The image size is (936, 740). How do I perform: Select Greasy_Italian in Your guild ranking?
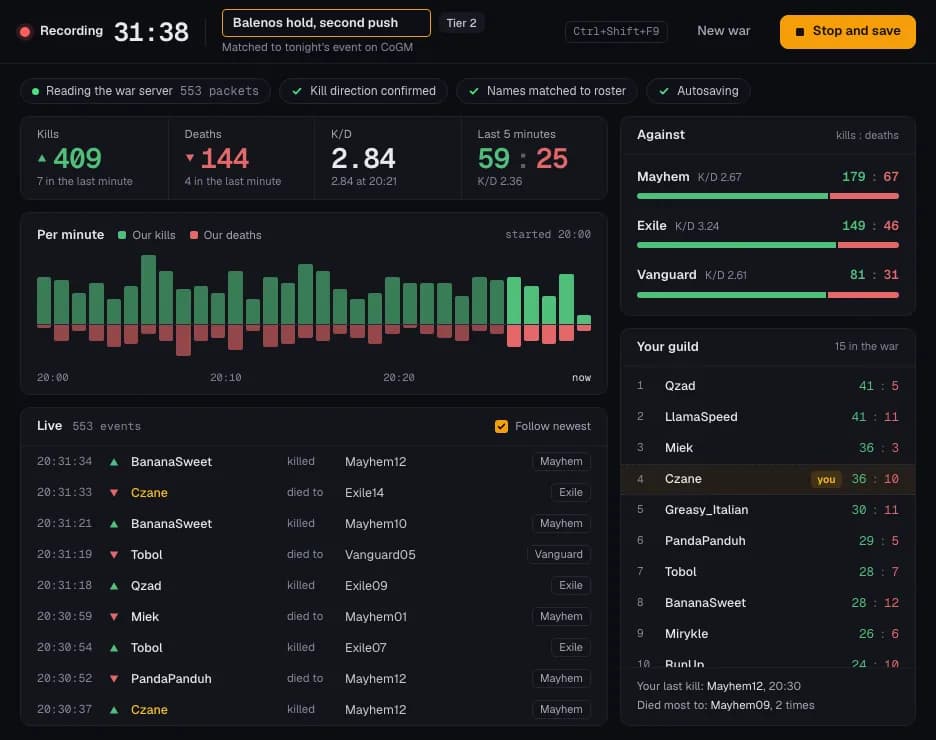click(x=768, y=510)
